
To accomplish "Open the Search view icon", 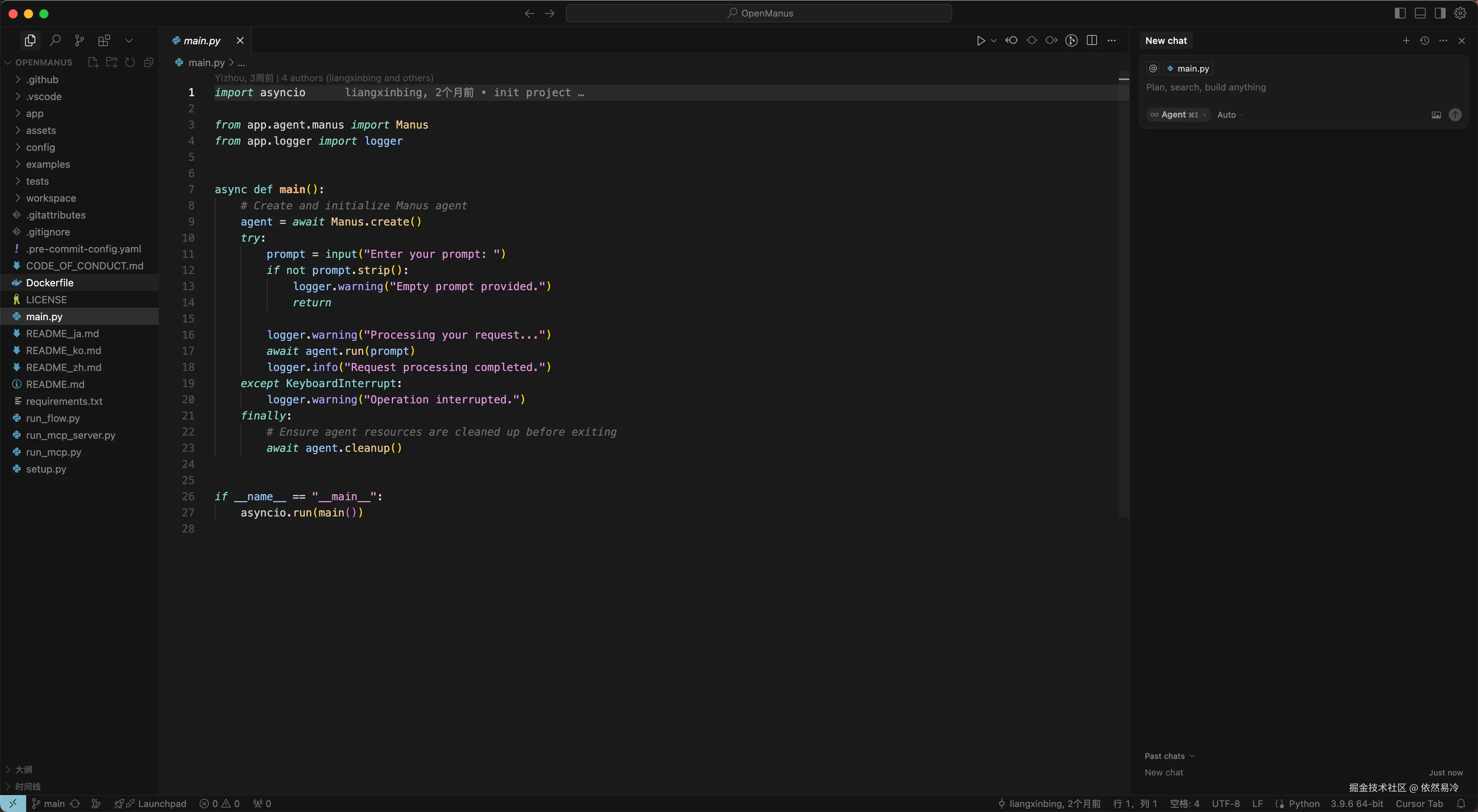I will [55, 40].
